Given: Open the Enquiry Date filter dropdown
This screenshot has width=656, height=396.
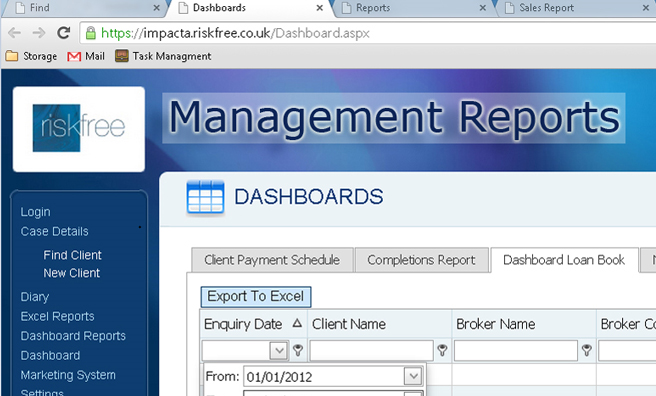Looking at the screenshot, I should click(x=279, y=350).
